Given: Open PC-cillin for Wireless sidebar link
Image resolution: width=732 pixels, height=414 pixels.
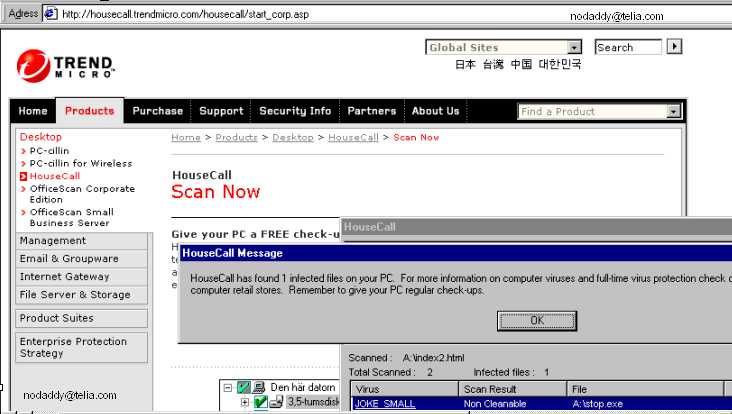Looking at the screenshot, I should [x=81, y=163].
